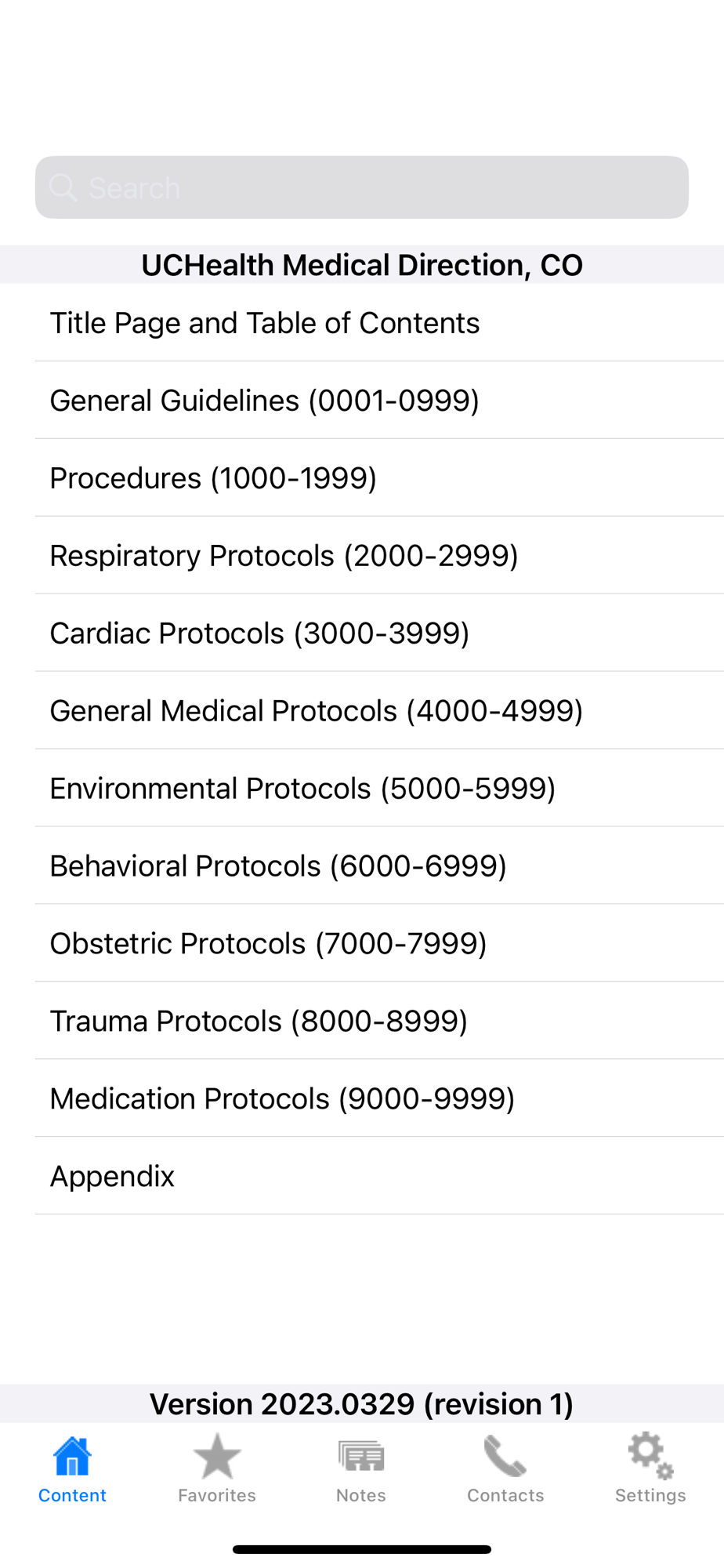Open Title Page and Table of Contents
724x1568 pixels.
point(265,323)
